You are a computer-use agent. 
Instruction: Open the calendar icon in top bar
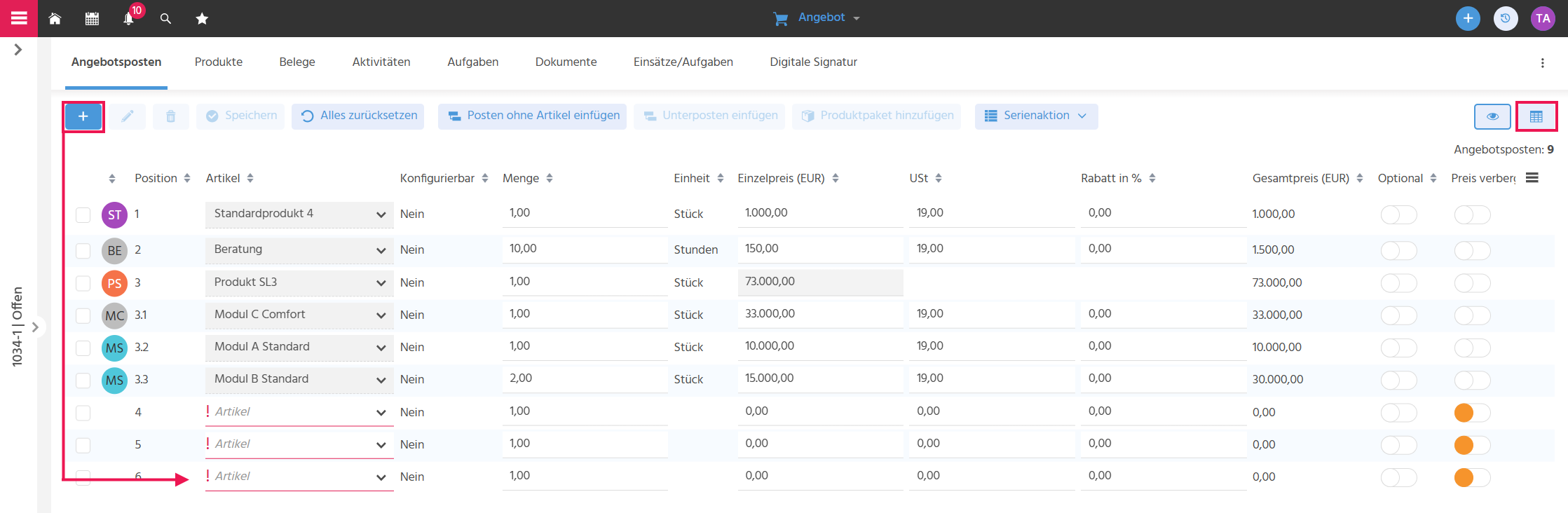click(92, 19)
